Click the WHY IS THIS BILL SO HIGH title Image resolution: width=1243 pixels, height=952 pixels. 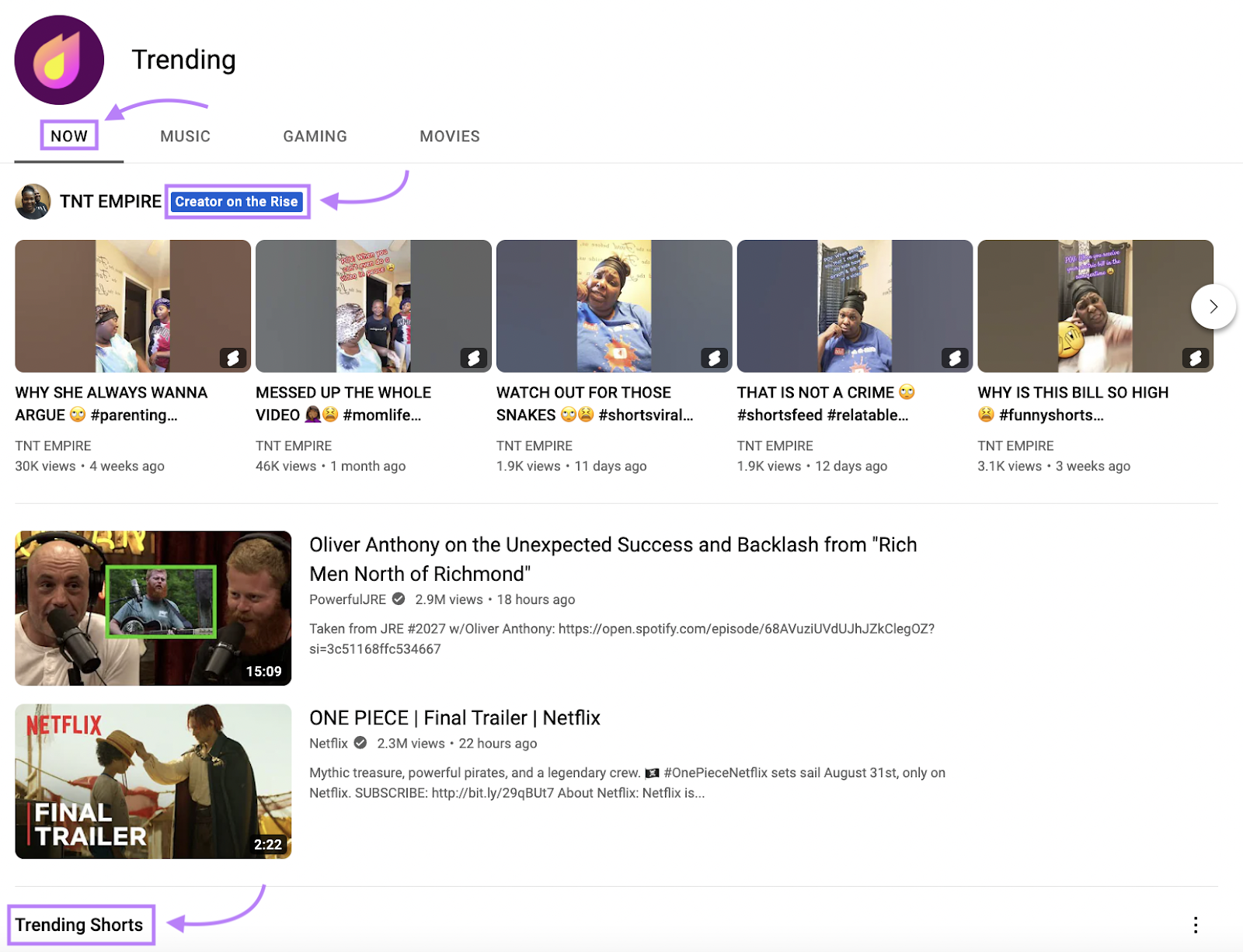pos(1073,404)
